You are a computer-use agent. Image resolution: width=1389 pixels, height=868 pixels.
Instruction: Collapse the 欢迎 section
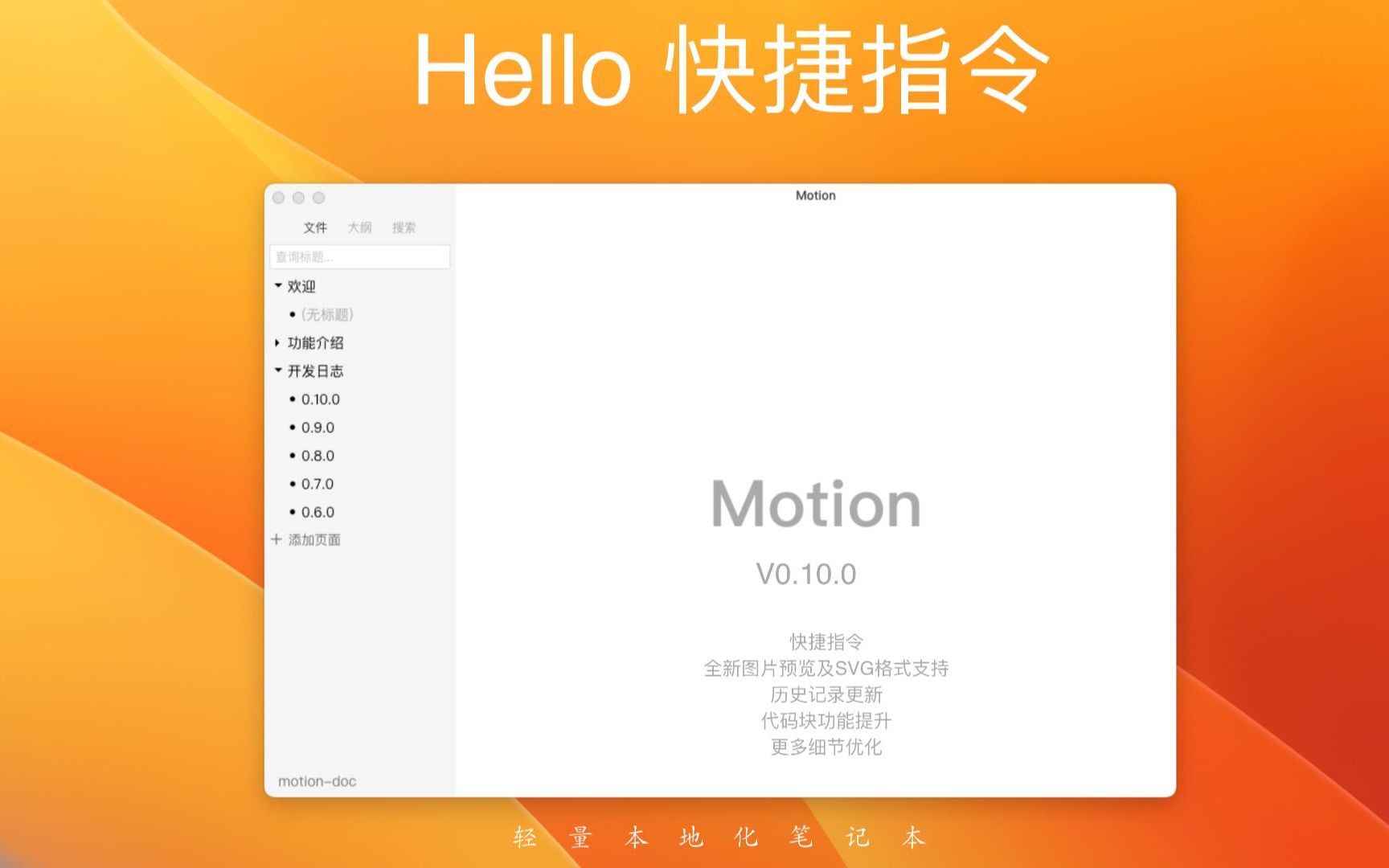277,286
